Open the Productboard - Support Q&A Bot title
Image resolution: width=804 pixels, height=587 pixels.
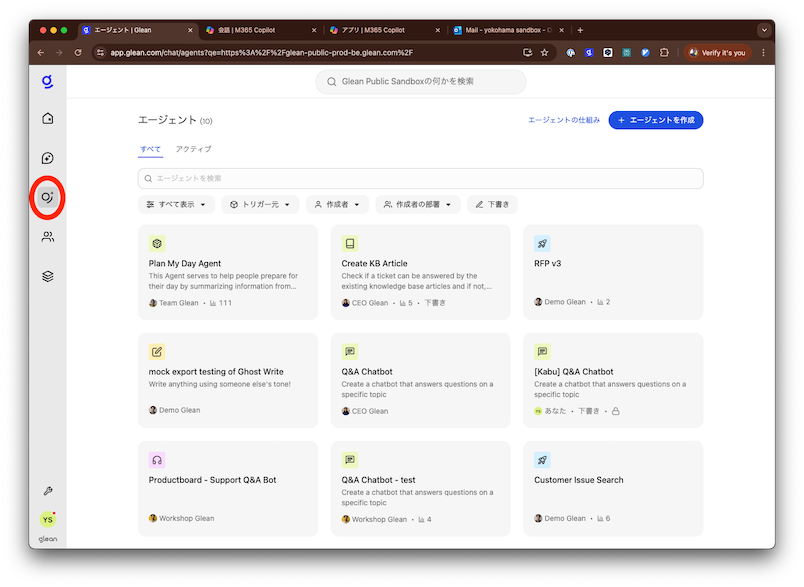click(x=212, y=480)
